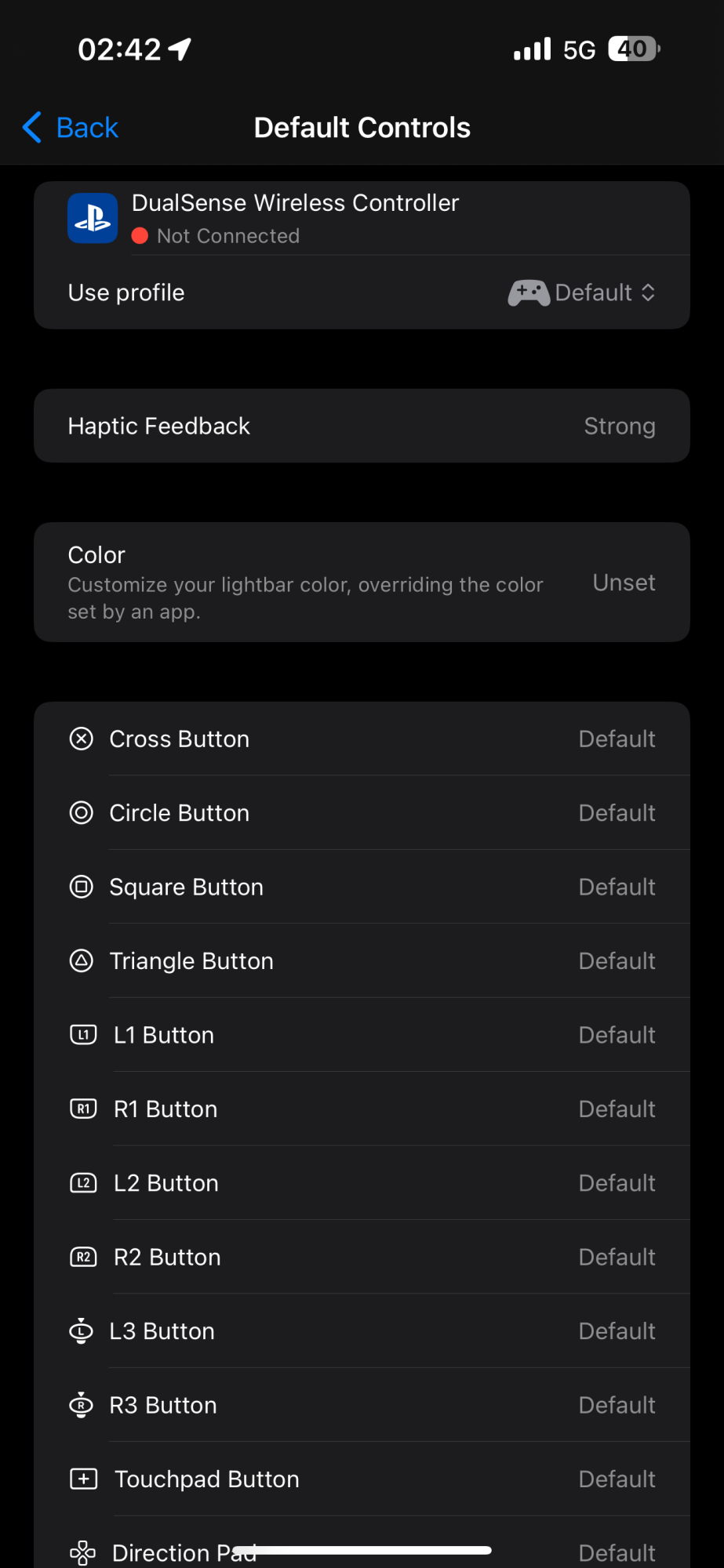Tap the Square Button icon
724x1568 pixels.
coord(82,887)
